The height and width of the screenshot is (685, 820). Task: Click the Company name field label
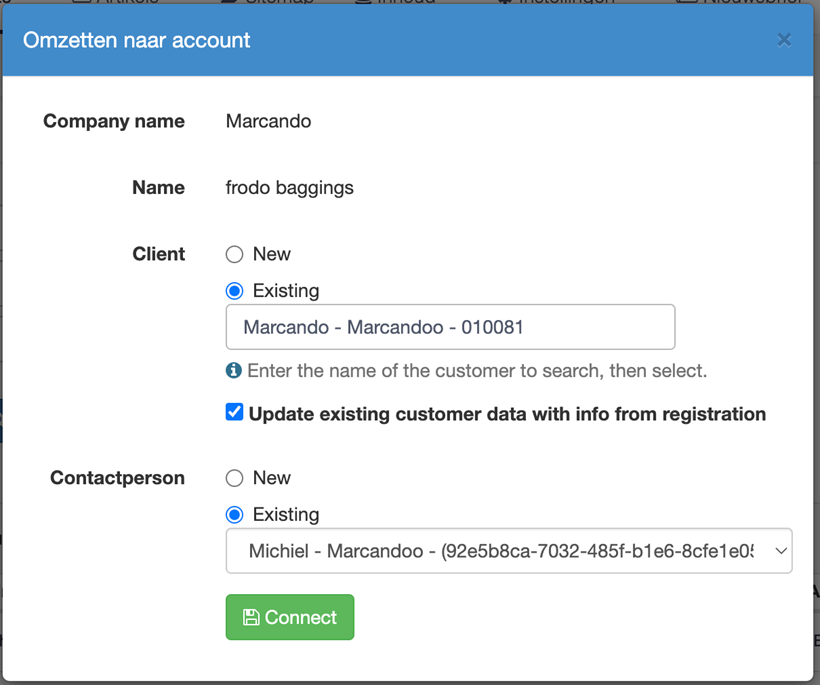(x=114, y=121)
